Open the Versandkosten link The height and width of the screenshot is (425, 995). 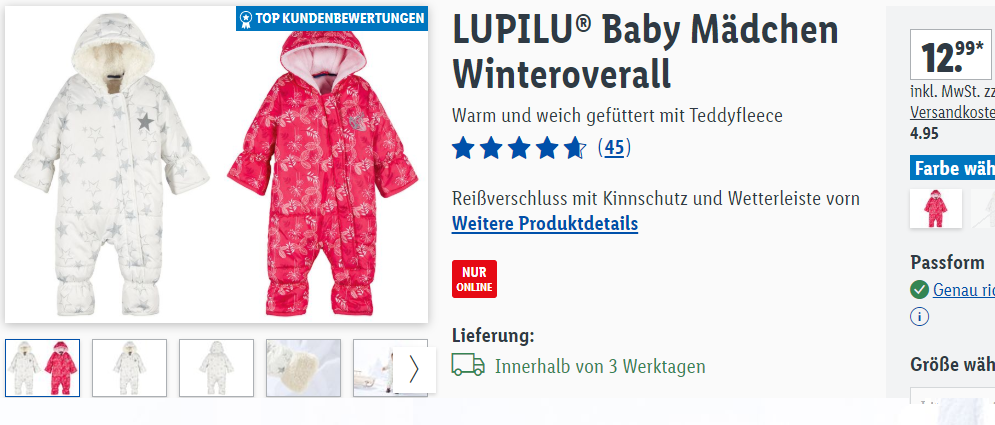coord(952,112)
